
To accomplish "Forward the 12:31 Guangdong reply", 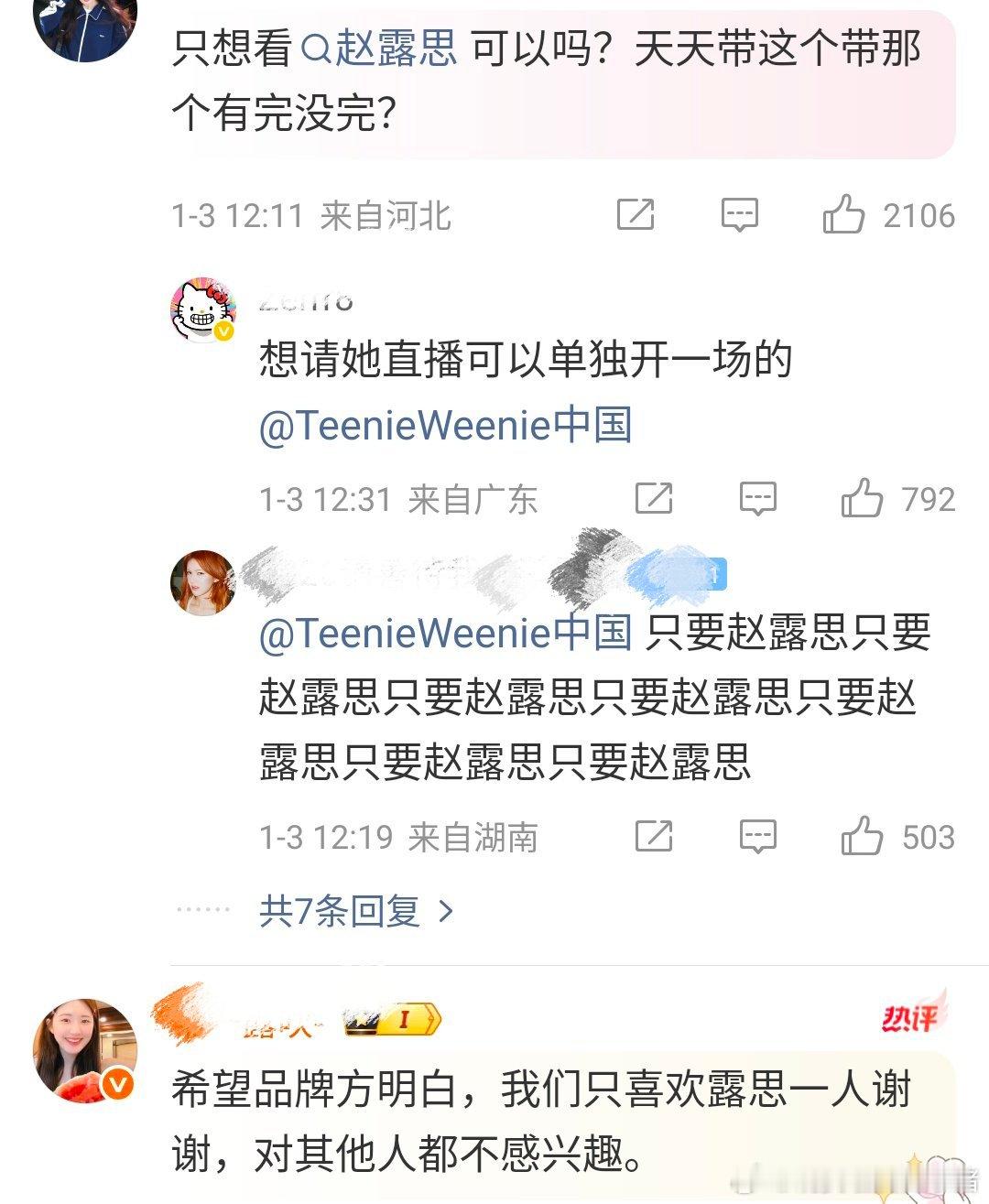I will pos(654,499).
